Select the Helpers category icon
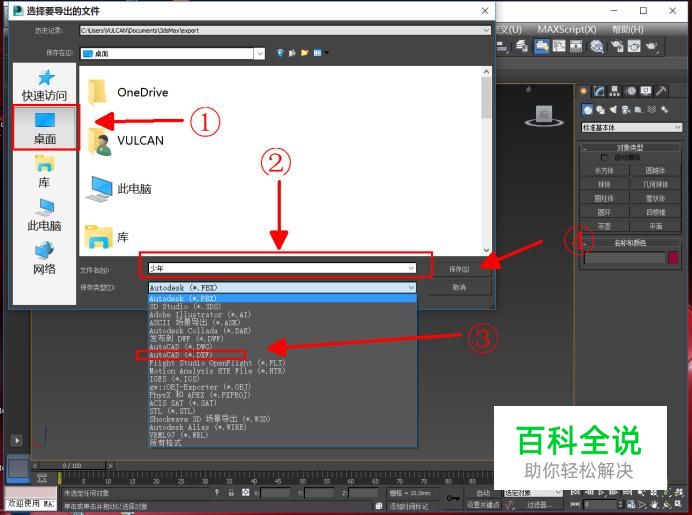 639,109
